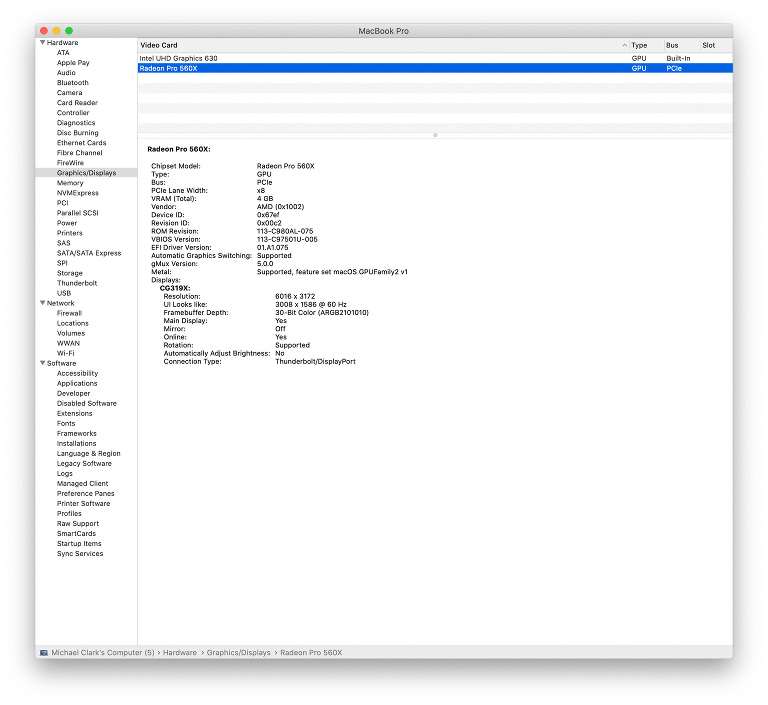The image size is (768, 705).
Task: Open Firewall under Network
Action: 69,313
